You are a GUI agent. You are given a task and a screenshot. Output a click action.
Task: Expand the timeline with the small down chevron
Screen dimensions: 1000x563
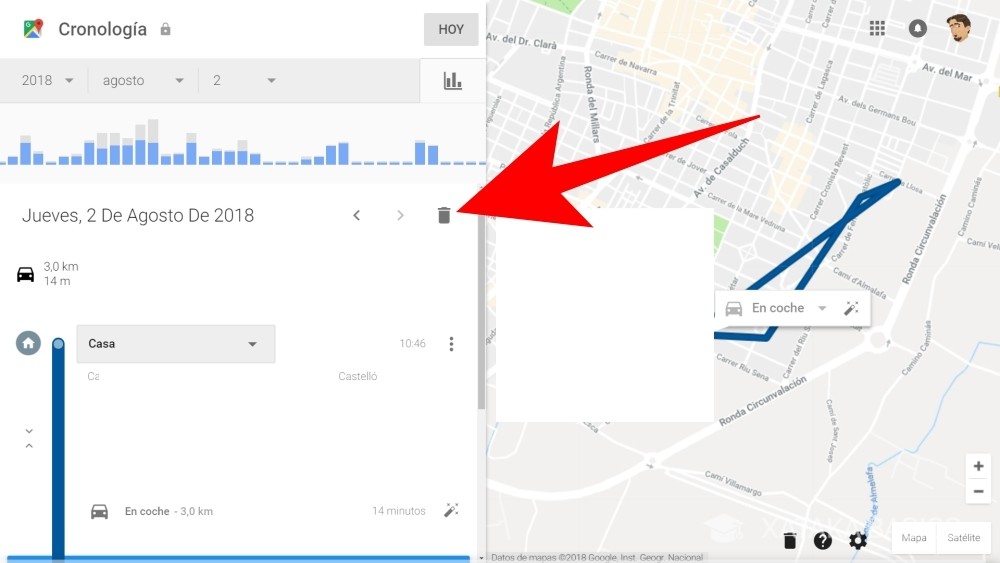coord(29,431)
